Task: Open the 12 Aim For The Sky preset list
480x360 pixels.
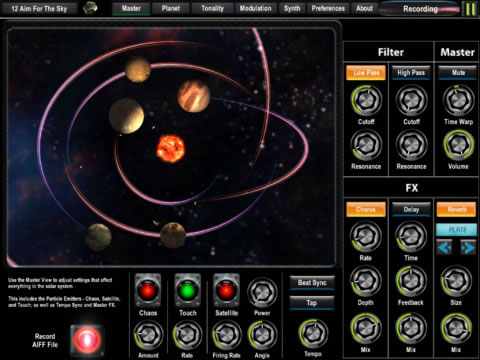Action: point(39,8)
